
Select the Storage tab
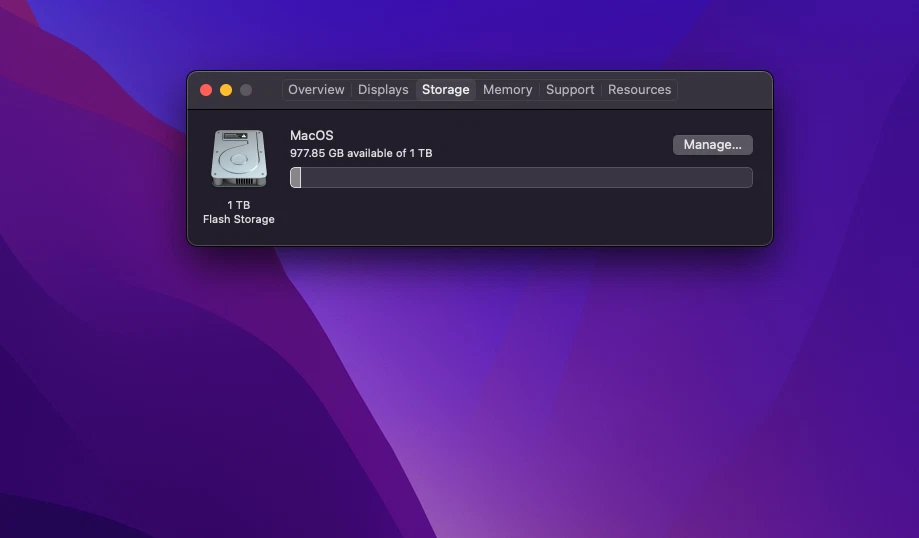[445, 90]
